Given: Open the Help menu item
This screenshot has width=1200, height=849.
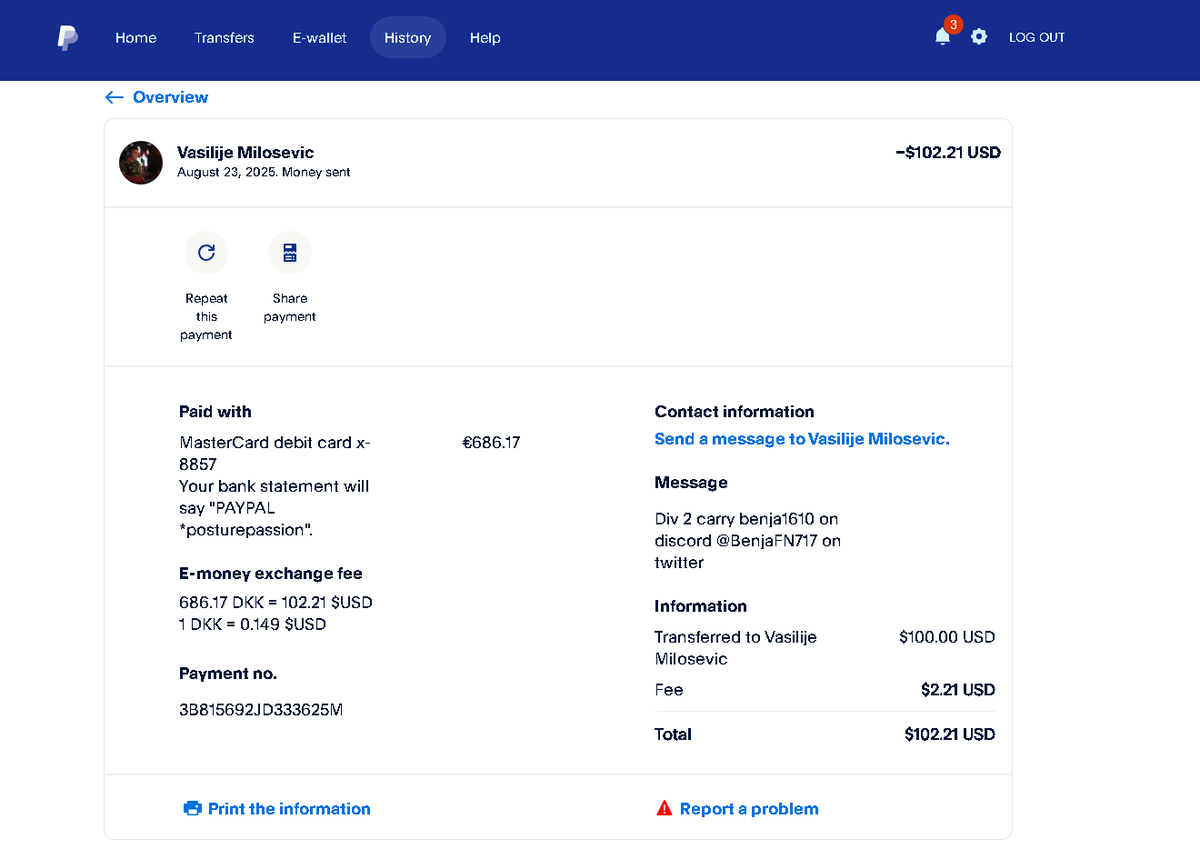Looking at the screenshot, I should [485, 38].
